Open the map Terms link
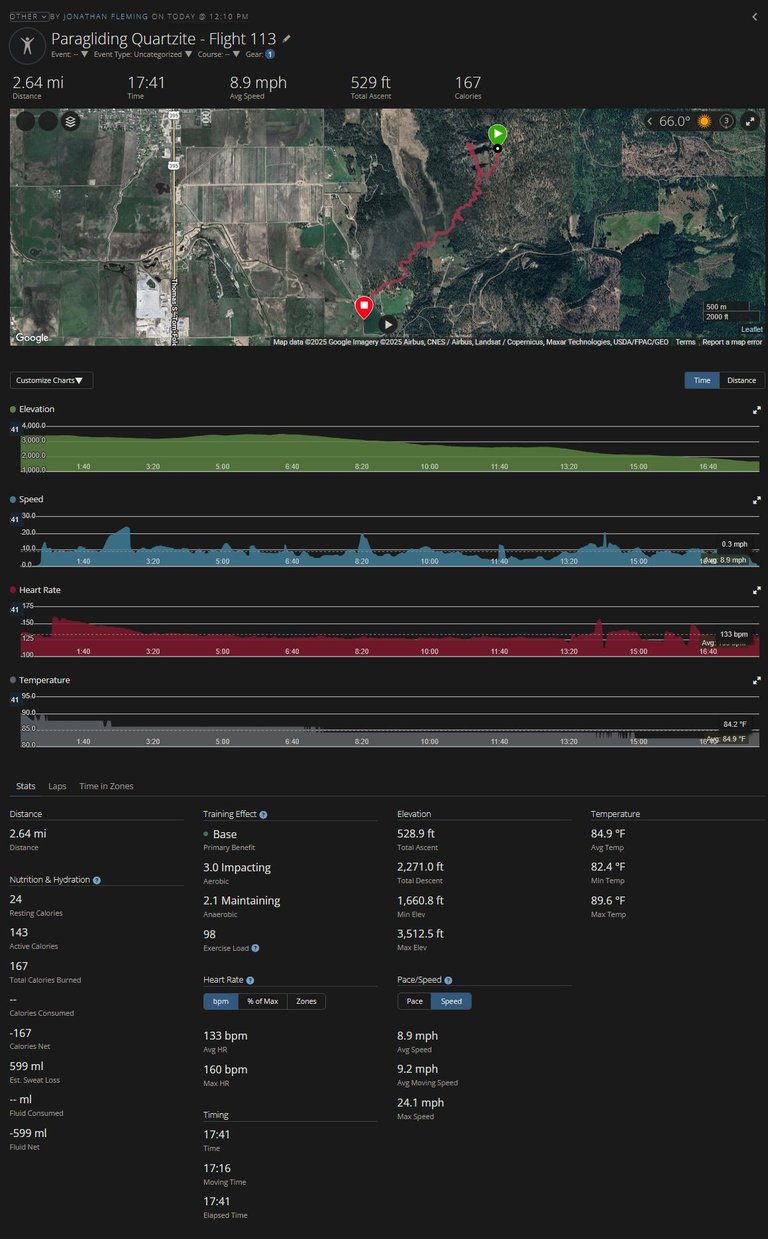The image size is (768, 1239). [x=685, y=342]
